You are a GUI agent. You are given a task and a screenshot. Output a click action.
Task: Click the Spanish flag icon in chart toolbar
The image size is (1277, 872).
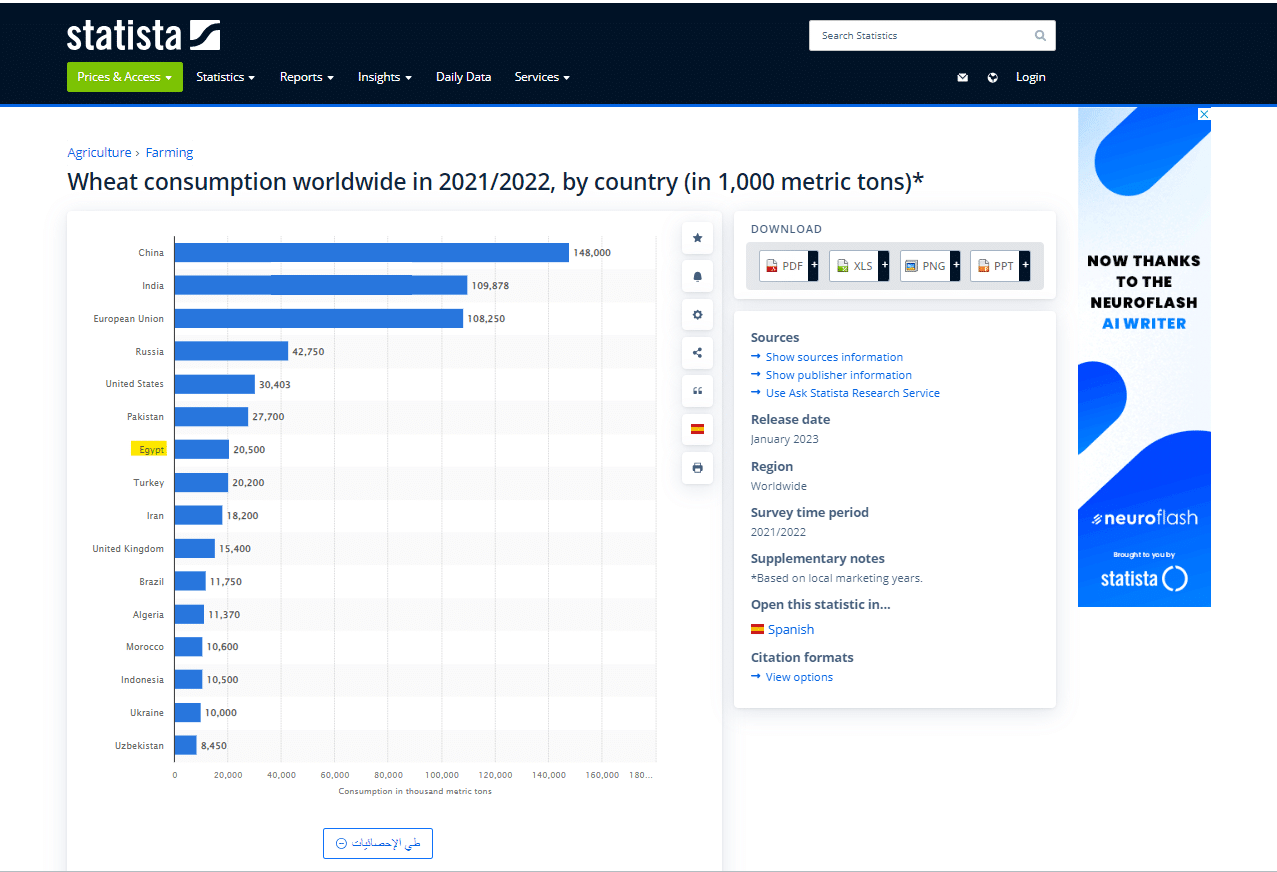click(697, 429)
